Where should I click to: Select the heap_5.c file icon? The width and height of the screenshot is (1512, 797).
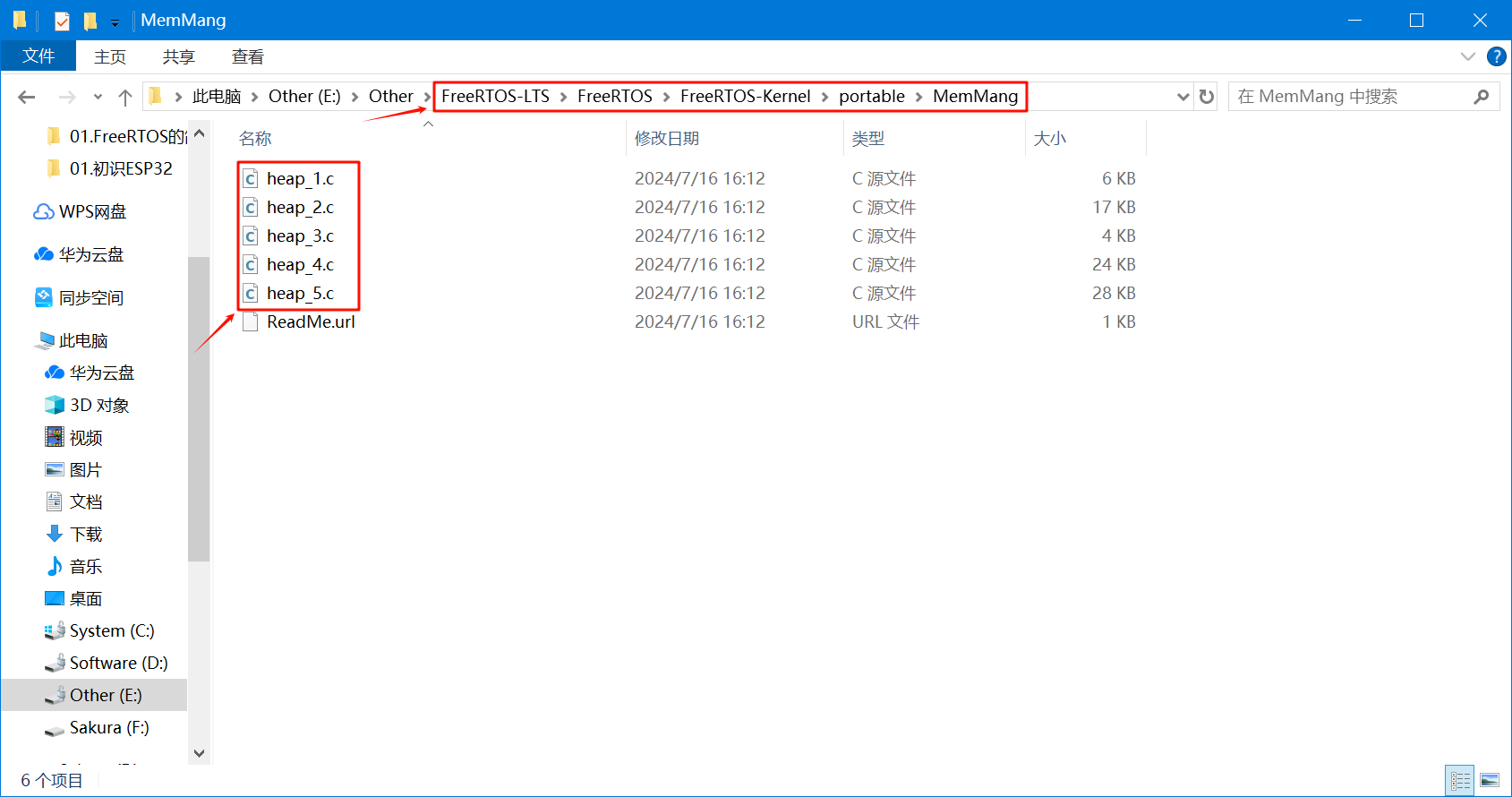click(251, 294)
